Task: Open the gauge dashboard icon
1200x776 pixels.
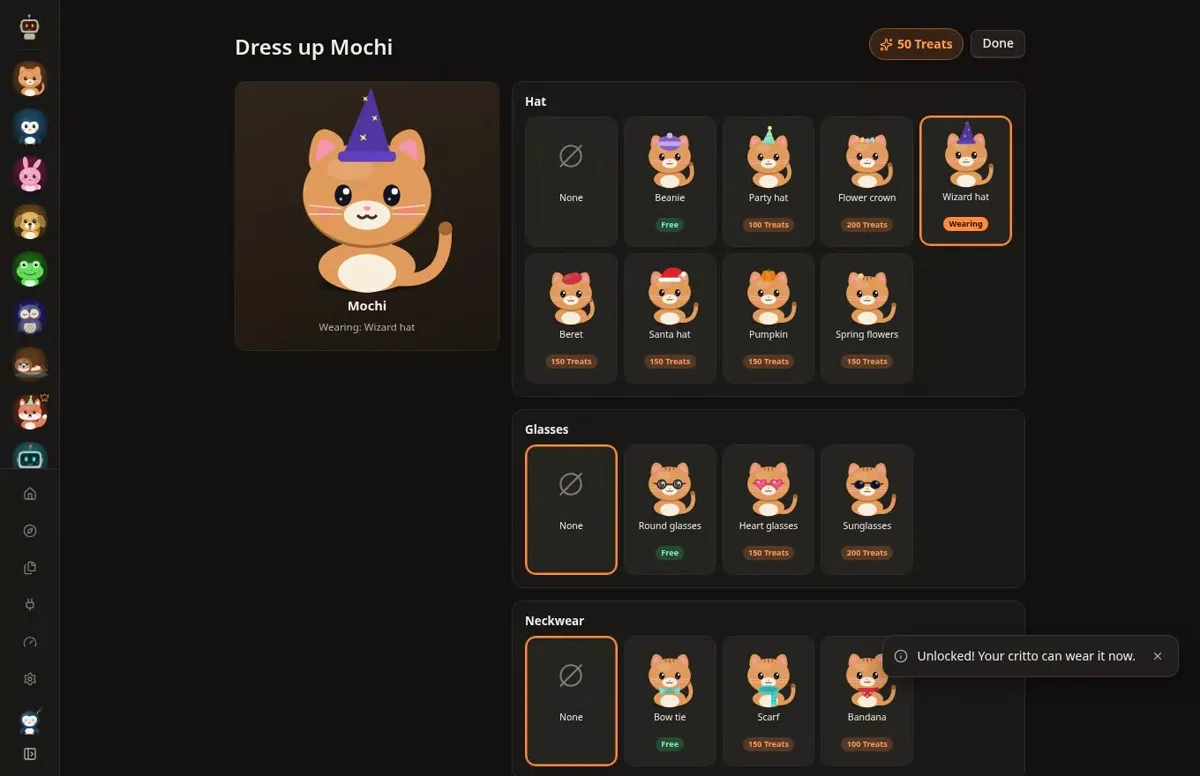Action: click(x=30, y=642)
